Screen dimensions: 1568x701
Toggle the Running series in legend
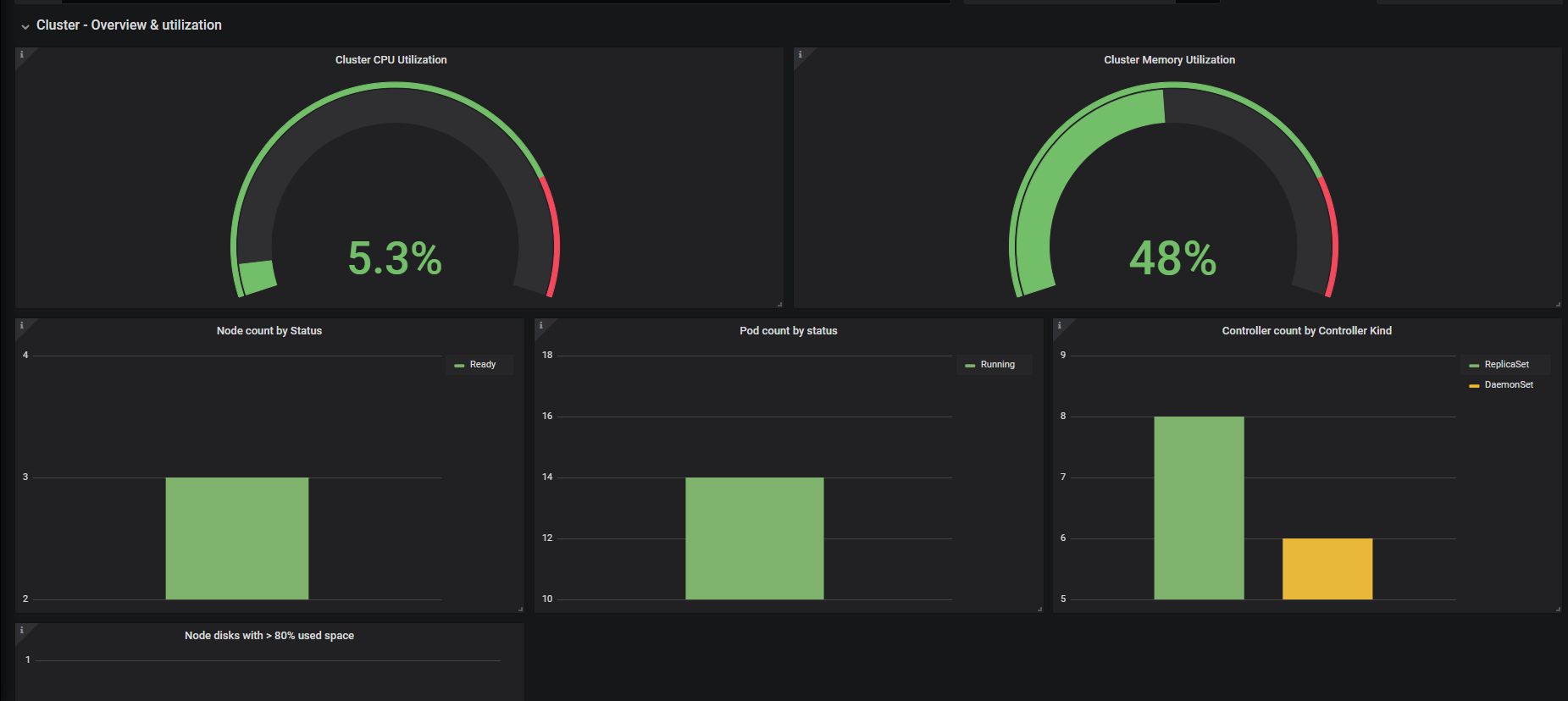(x=997, y=365)
